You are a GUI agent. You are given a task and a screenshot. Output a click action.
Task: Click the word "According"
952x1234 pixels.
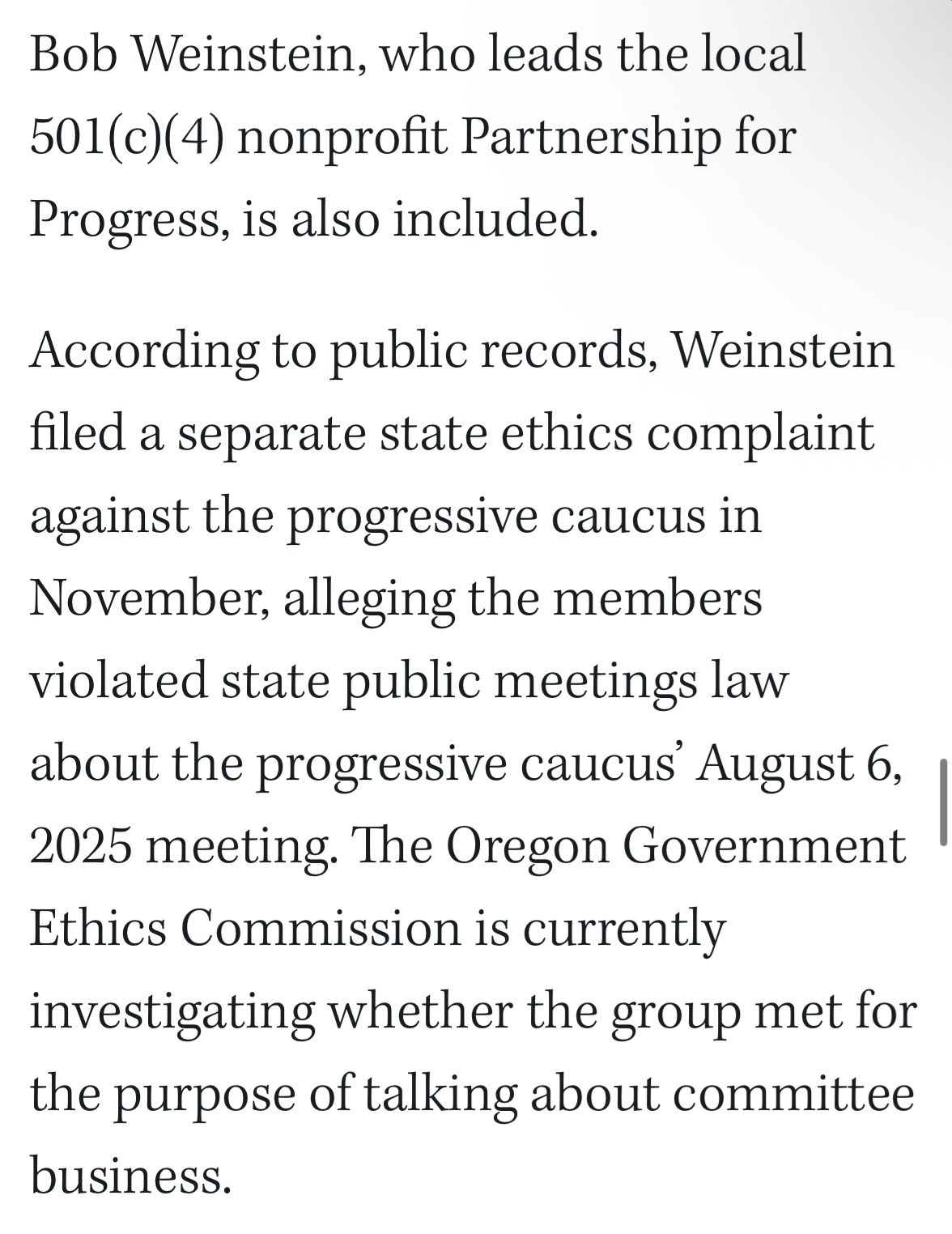(144, 351)
